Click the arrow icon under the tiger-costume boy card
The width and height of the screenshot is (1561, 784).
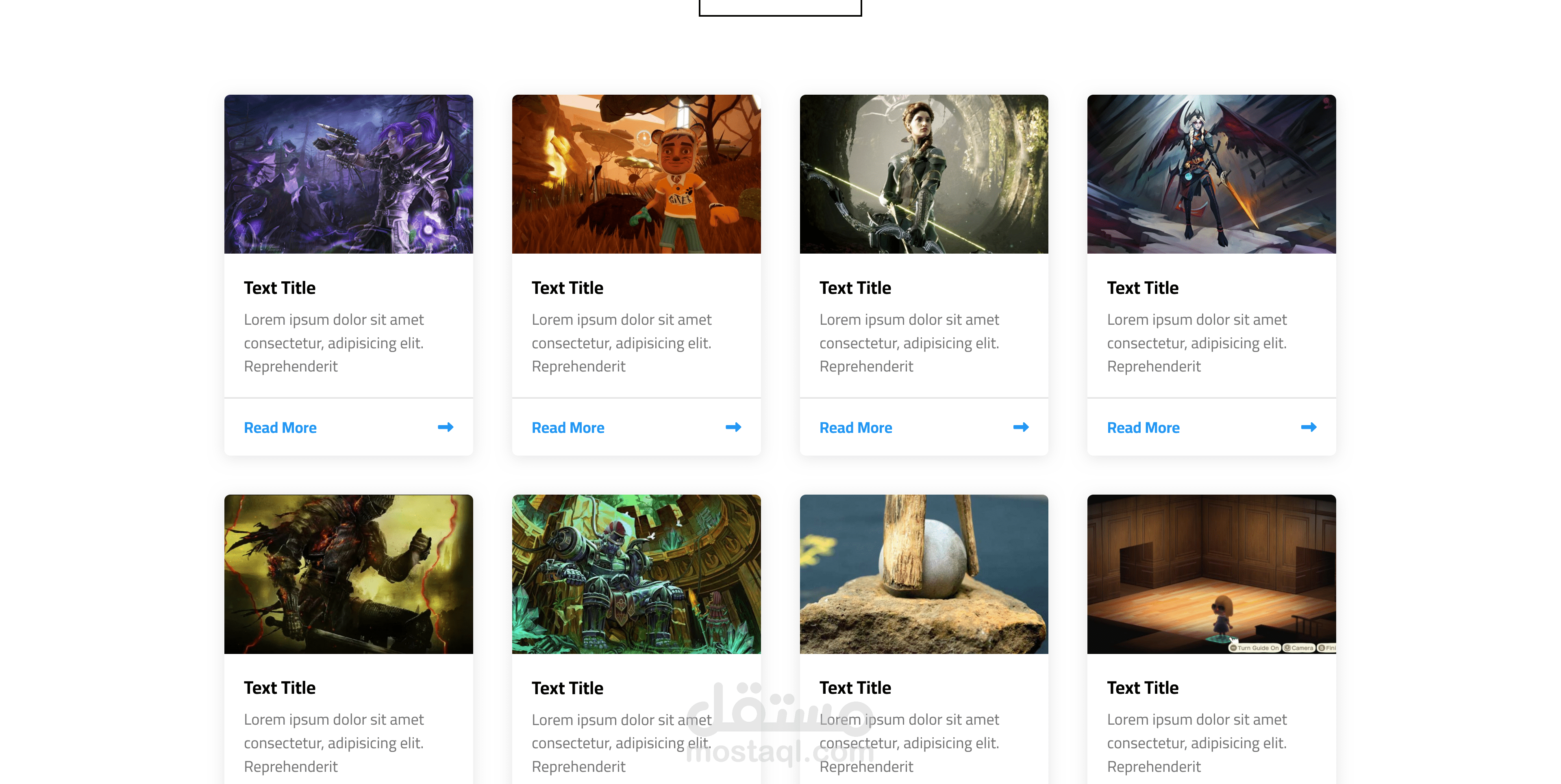(733, 427)
